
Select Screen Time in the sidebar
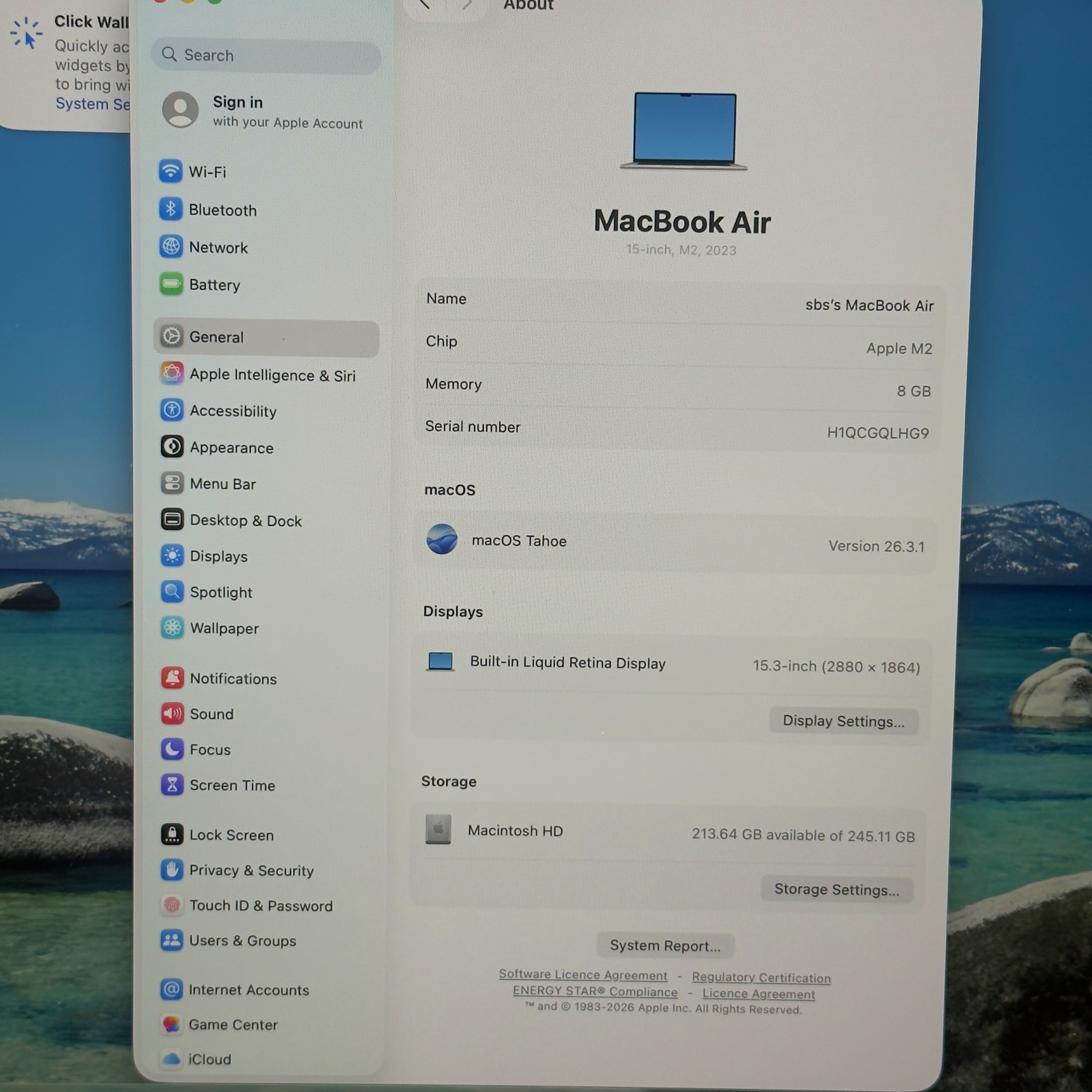tap(266, 786)
